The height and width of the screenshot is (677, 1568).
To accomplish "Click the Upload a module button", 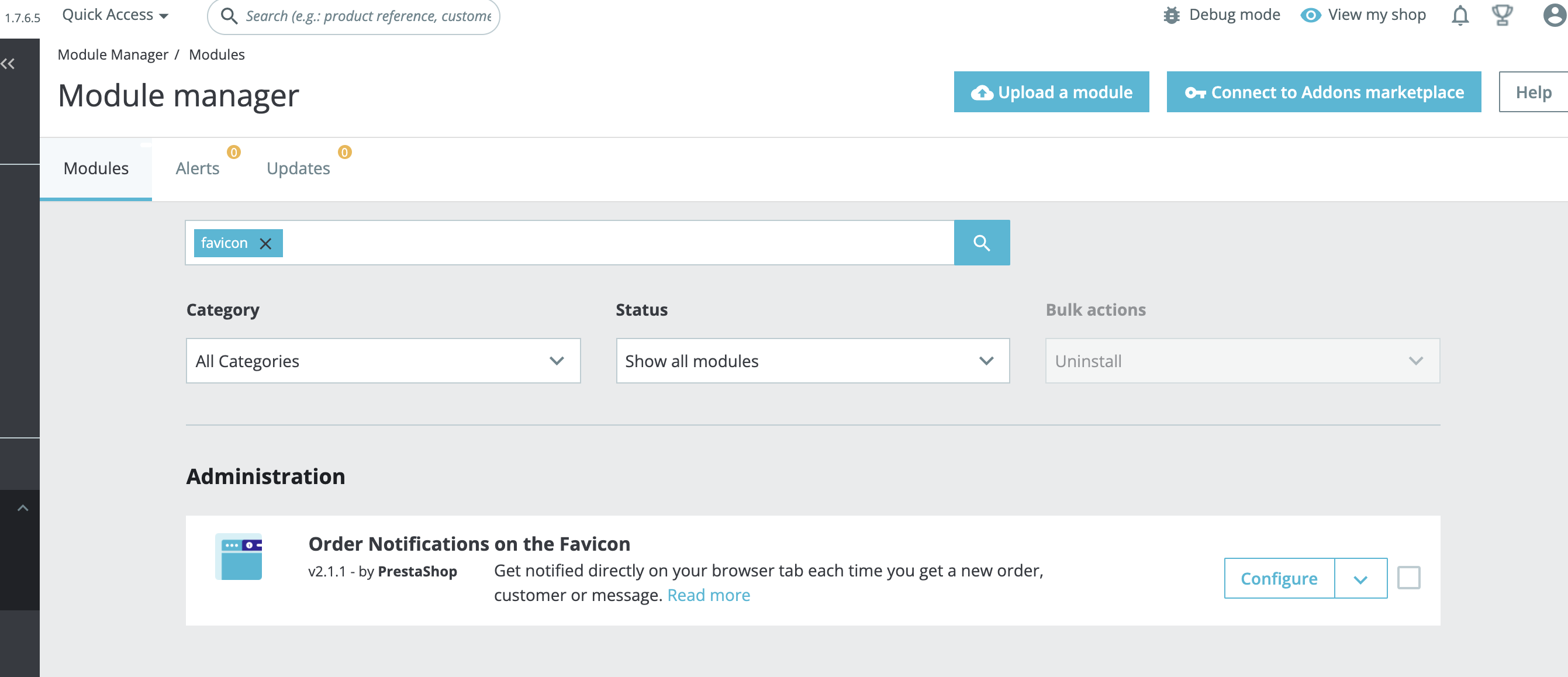I will pos(1051,92).
